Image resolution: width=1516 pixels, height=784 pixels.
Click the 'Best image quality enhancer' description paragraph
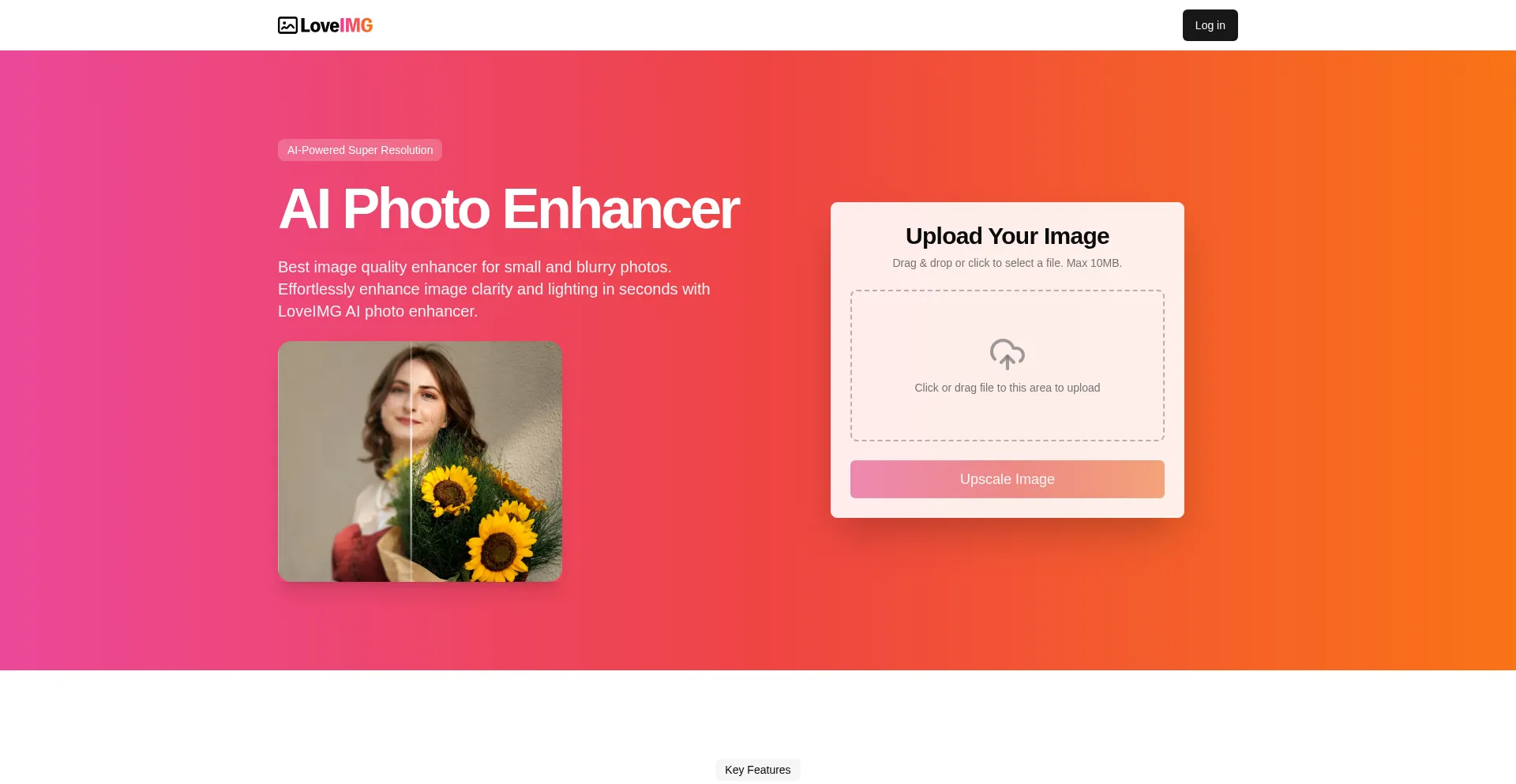[x=494, y=289]
